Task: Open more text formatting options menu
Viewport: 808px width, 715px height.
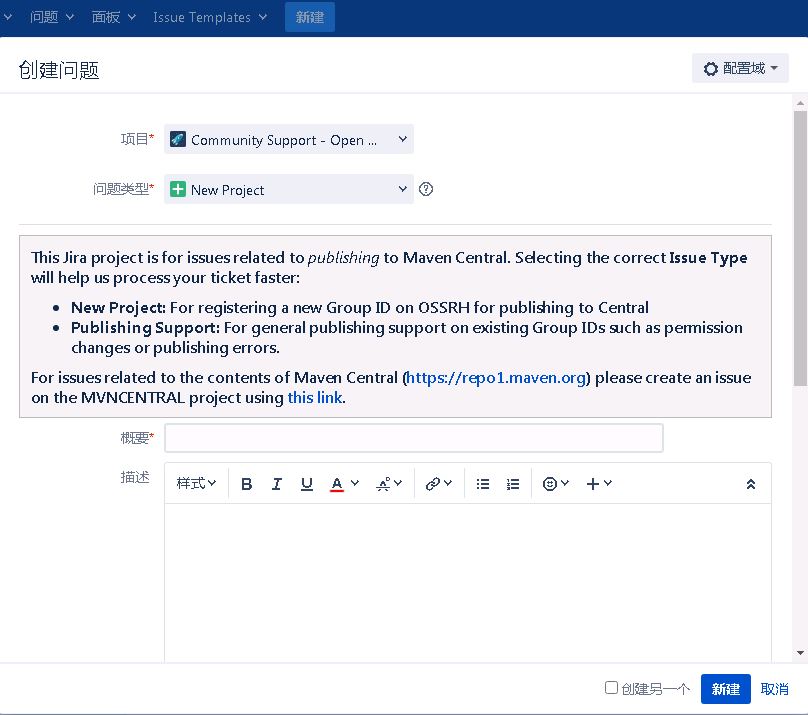Action: pos(389,484)
